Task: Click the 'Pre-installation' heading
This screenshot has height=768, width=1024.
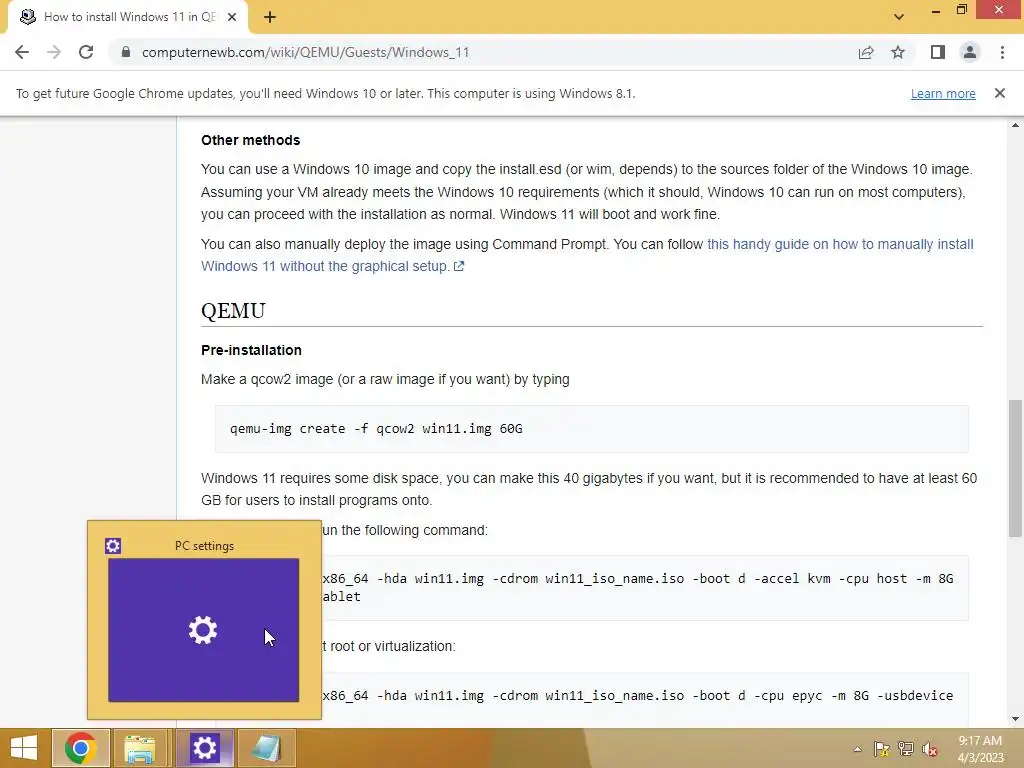Action: 251,350
